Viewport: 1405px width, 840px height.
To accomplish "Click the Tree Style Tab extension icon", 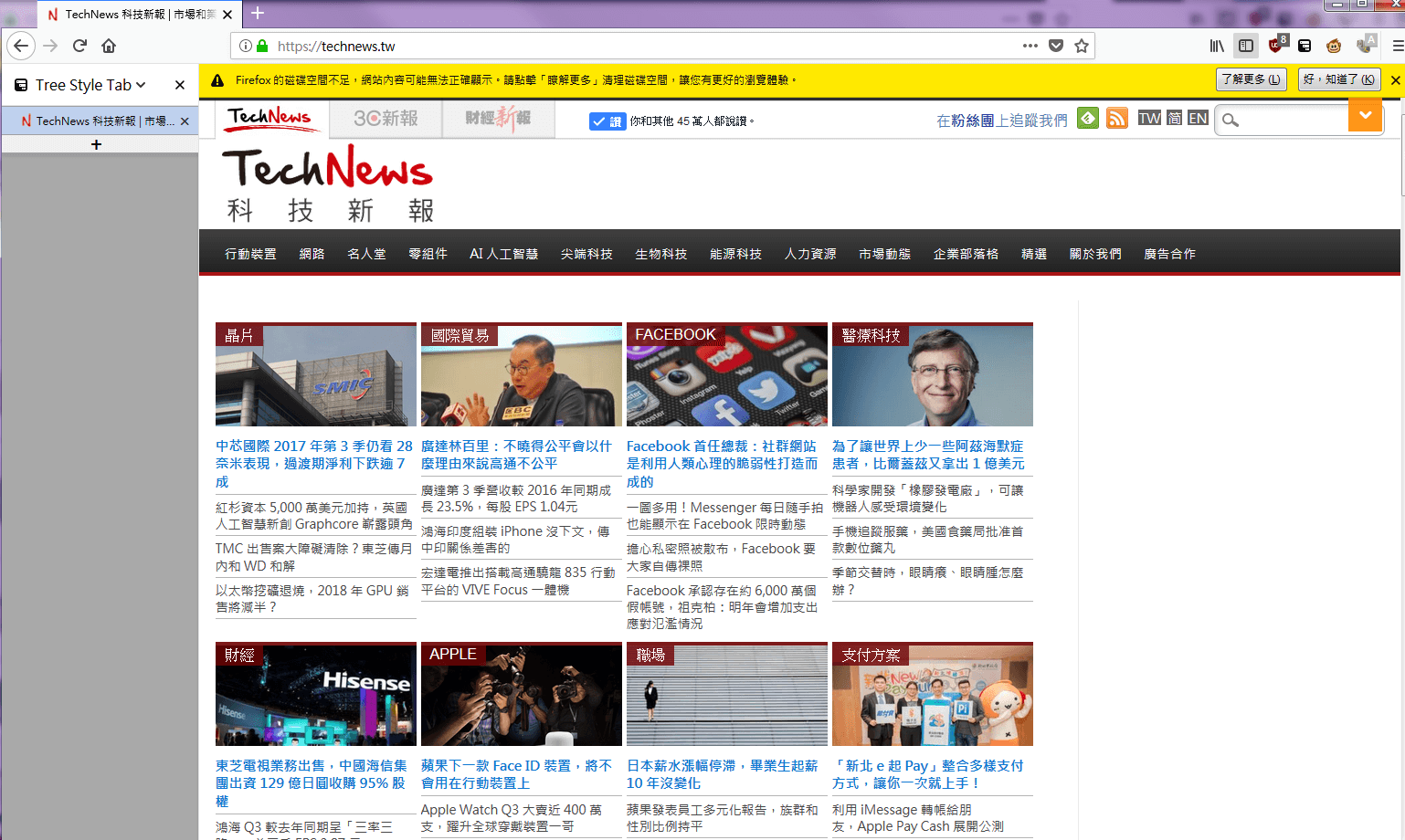I will coord(1305,46).
